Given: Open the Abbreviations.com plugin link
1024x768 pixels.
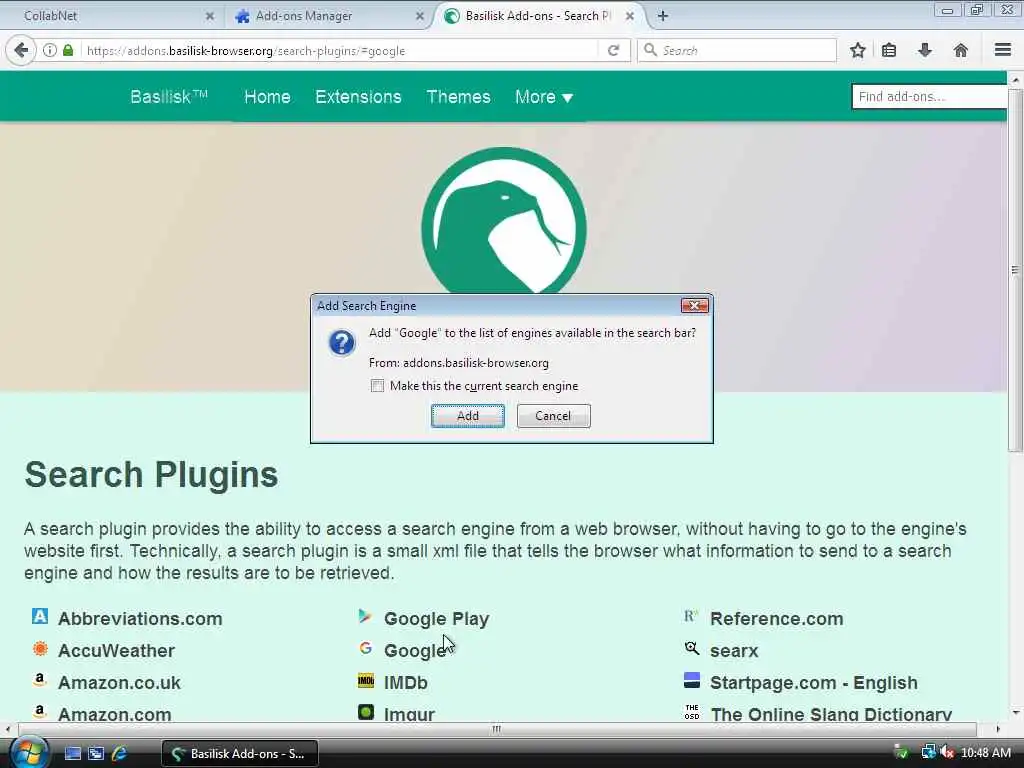Looking at the screenshot, I should click(x=140, y=618).
